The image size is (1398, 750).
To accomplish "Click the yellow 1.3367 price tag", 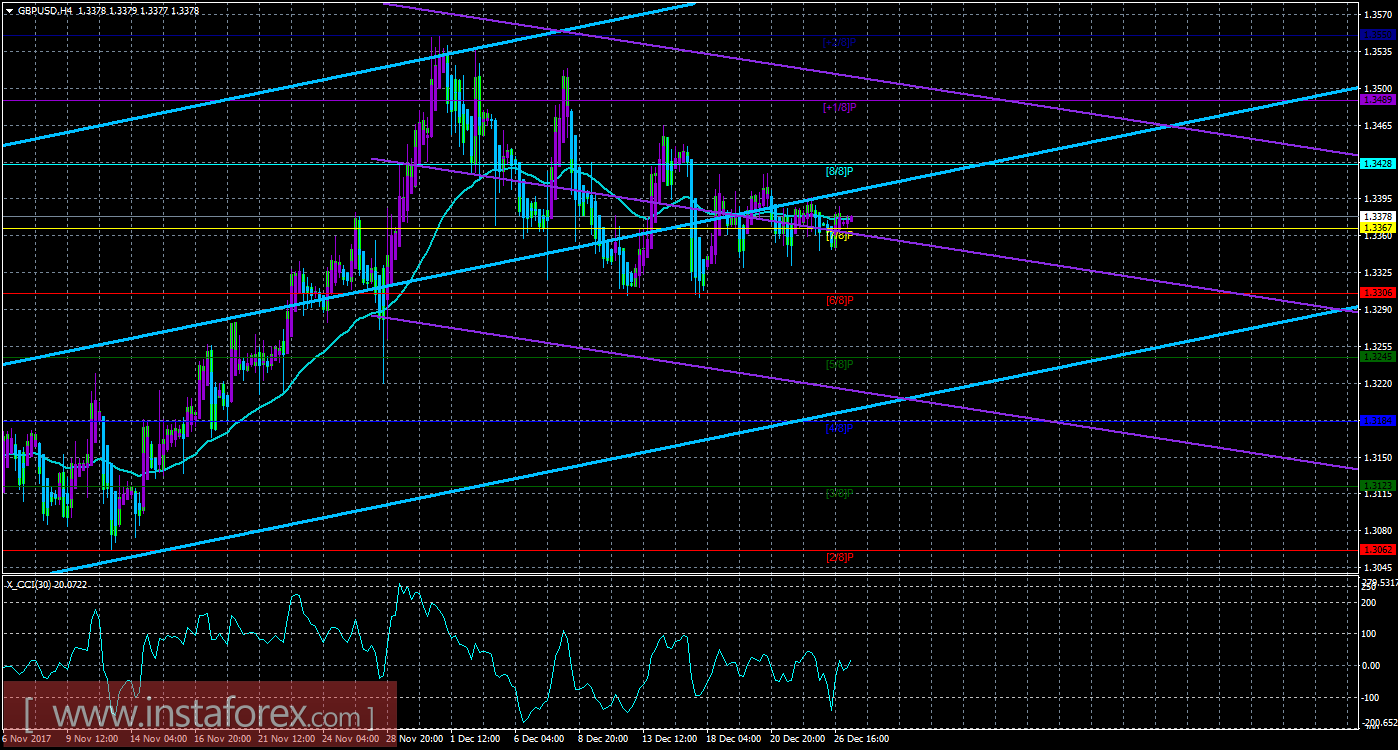I will point(1377,228).
